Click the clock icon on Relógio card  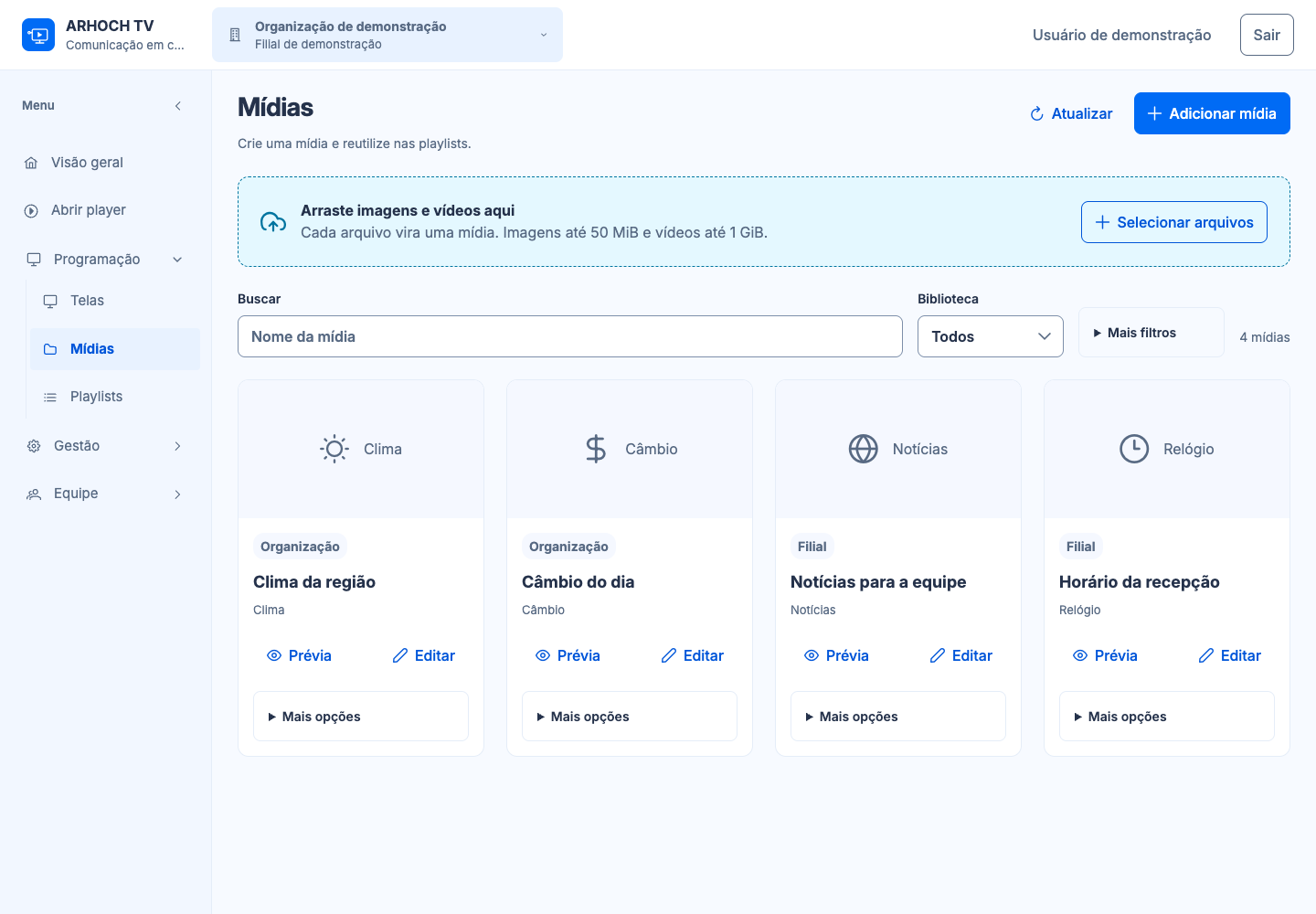(1134, 449)
